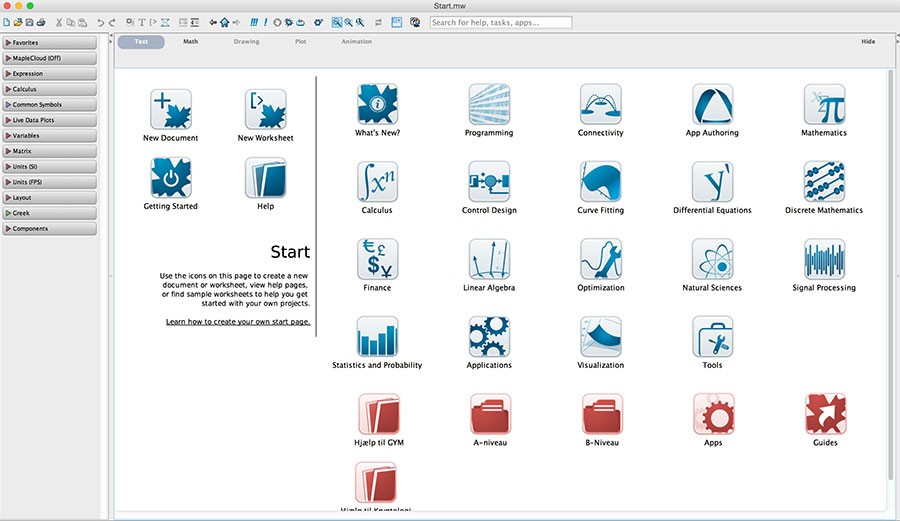Switch to the Animation tab
This screenshot has width=900, height=521.
click(x=356, y=41)
